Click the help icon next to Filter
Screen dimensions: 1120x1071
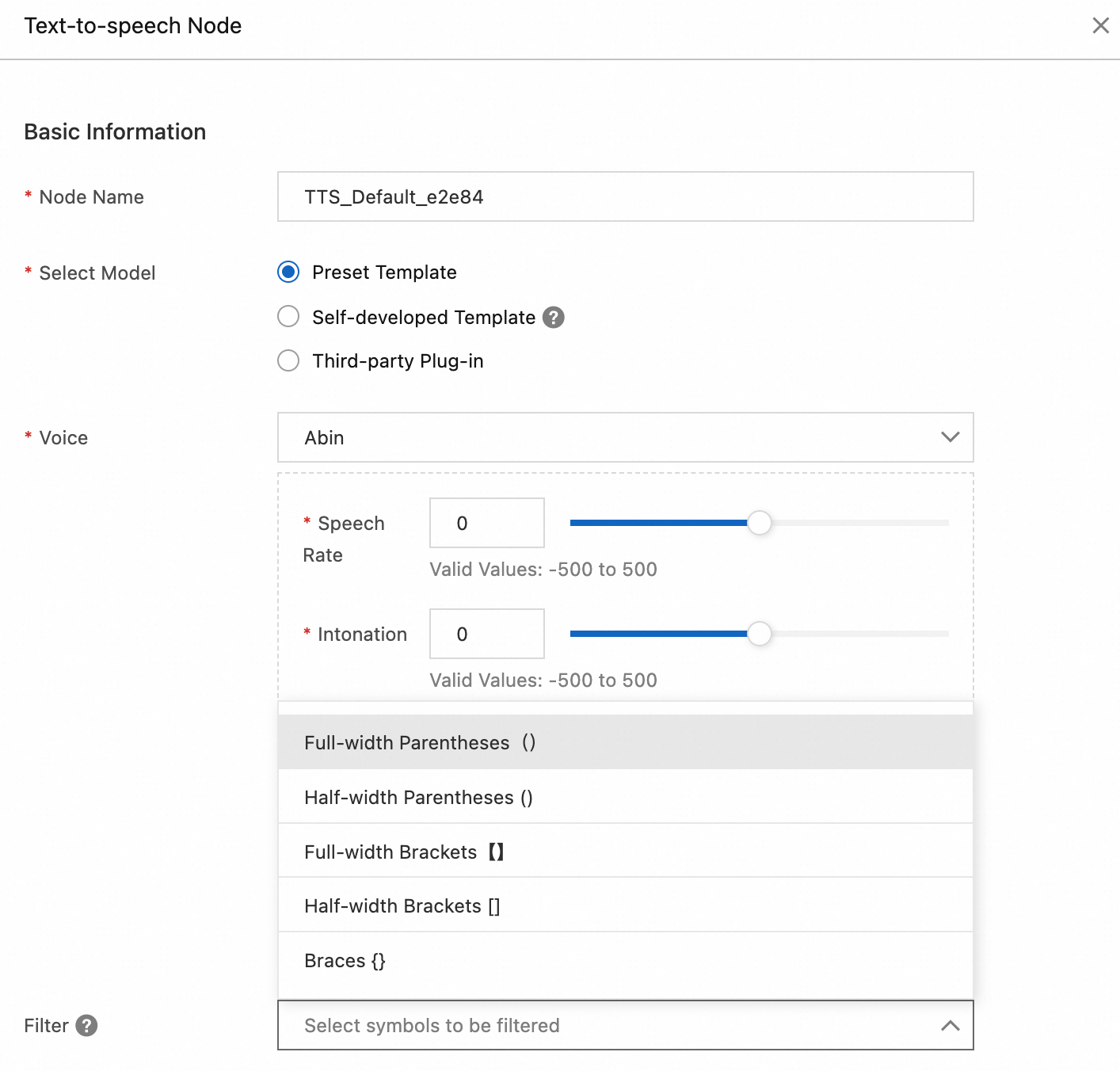point(86,1026)
